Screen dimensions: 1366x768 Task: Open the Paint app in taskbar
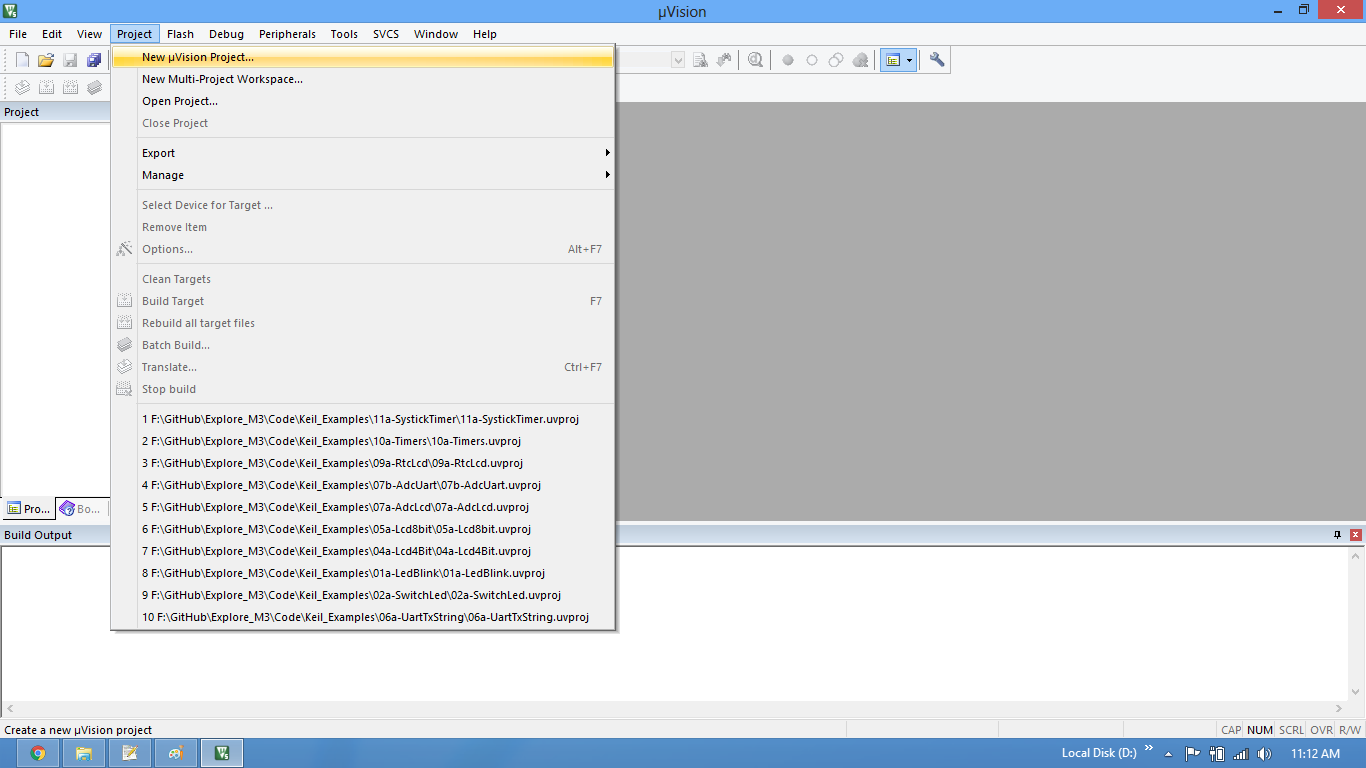[x=176, y=753]
